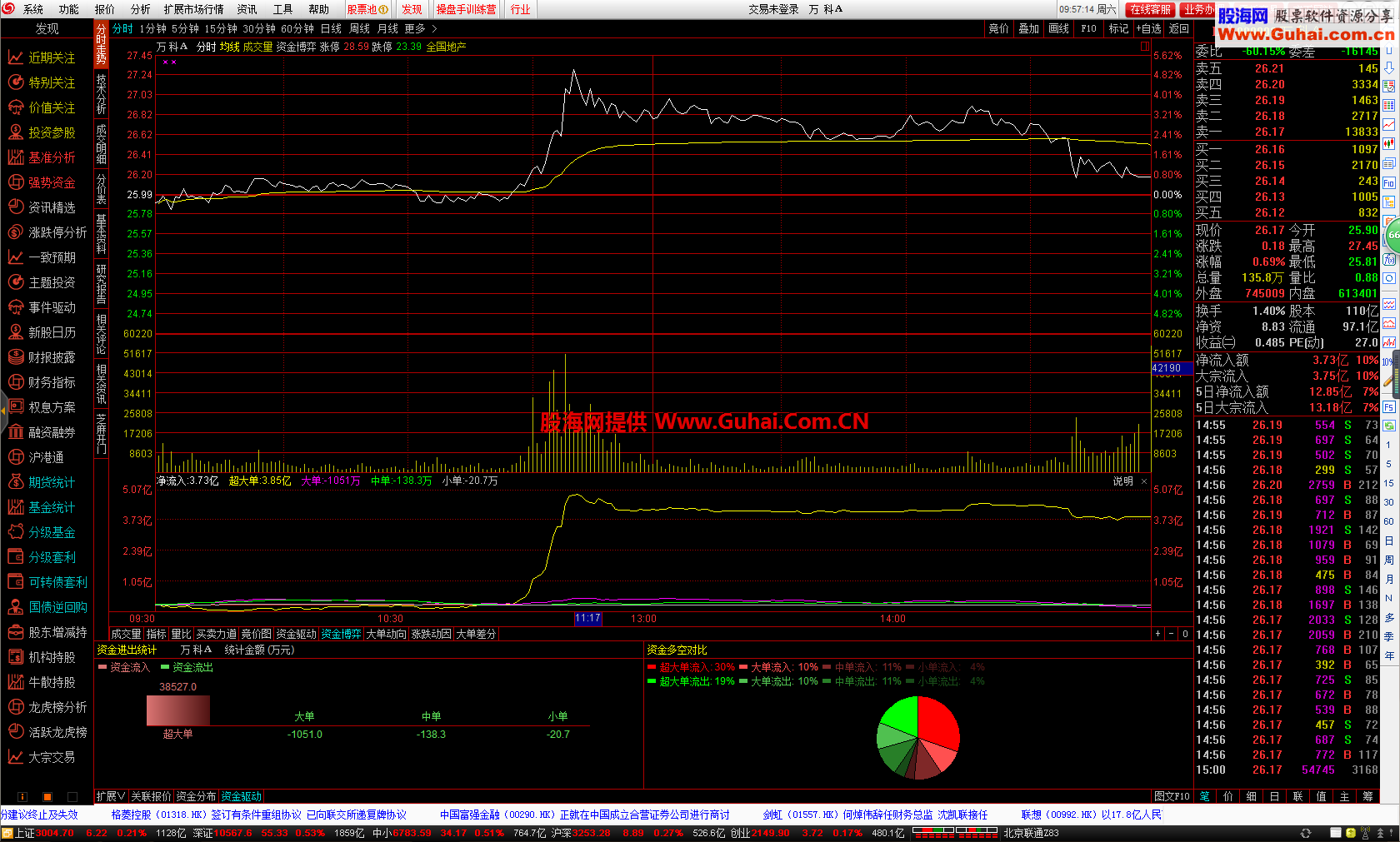This screenshot has height=842, width=1400.
Task: Click the F10 icon in right toolbar
Action: (x=1389, y=182)
